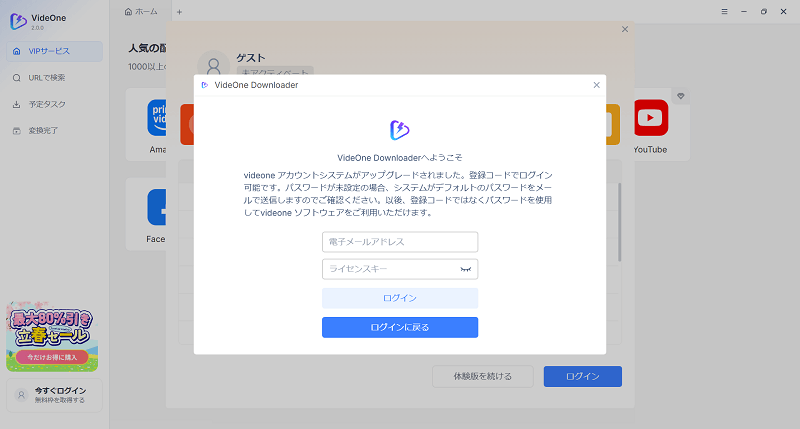Click the scrollbar in the guest panel
The image size is (800, 429).
coord(620,222)
